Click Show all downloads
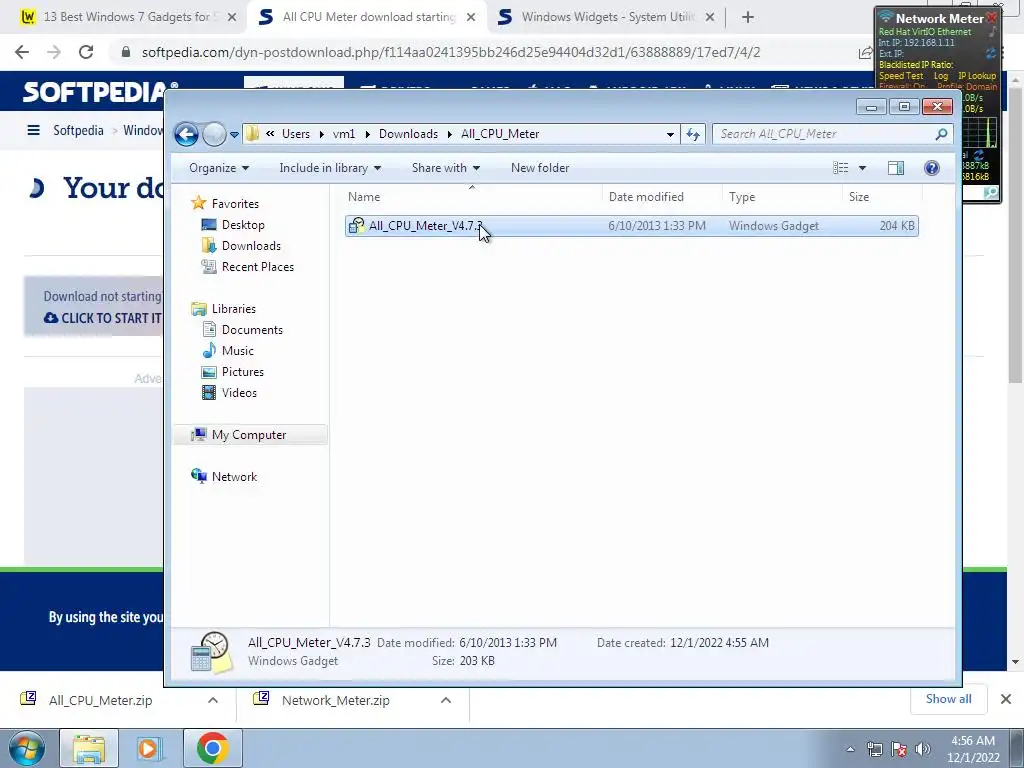The height and width of the screenshot is (768, 1024). pyautogui.click(x=948, y=699)
